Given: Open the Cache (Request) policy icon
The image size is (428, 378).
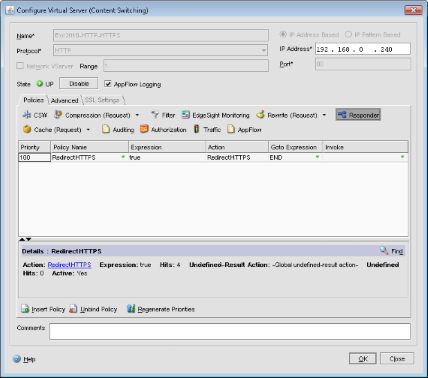Looking at the screenshot, I should (27, 129).
